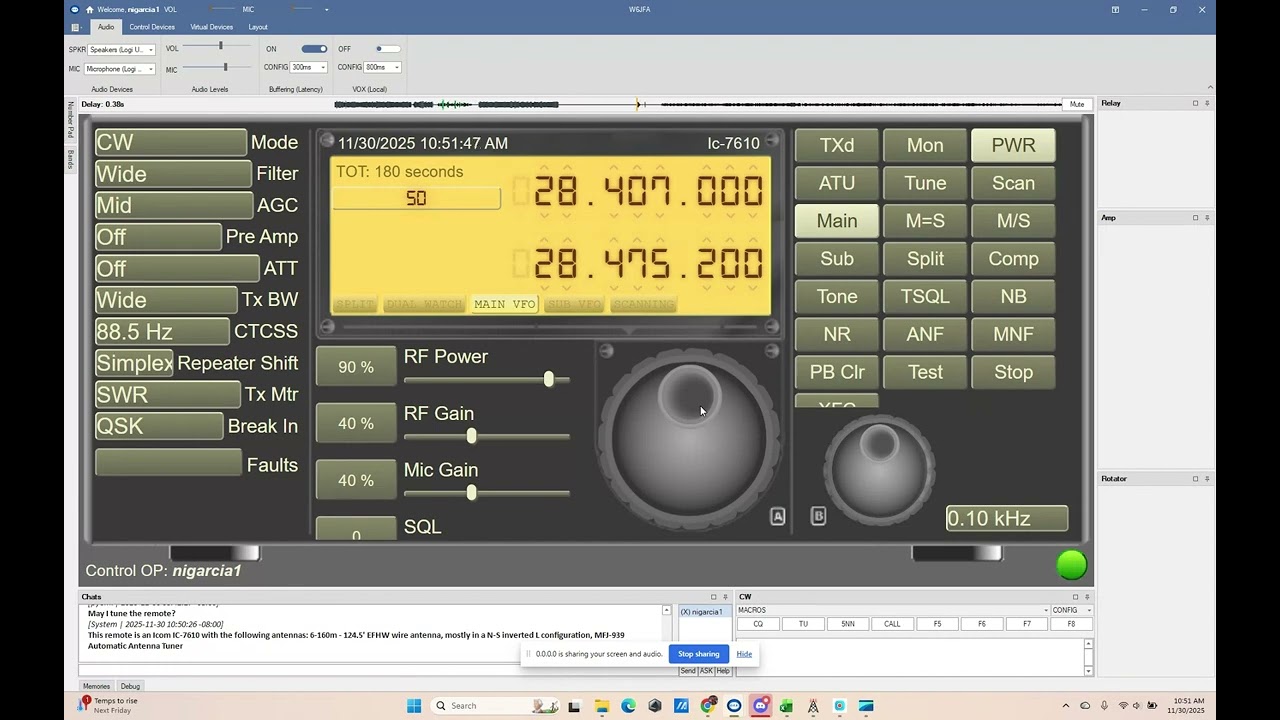Click the Windows taskbar Search box
Image resolution: width=1280 pixels, height=720 pixels.
click(496, 706)
